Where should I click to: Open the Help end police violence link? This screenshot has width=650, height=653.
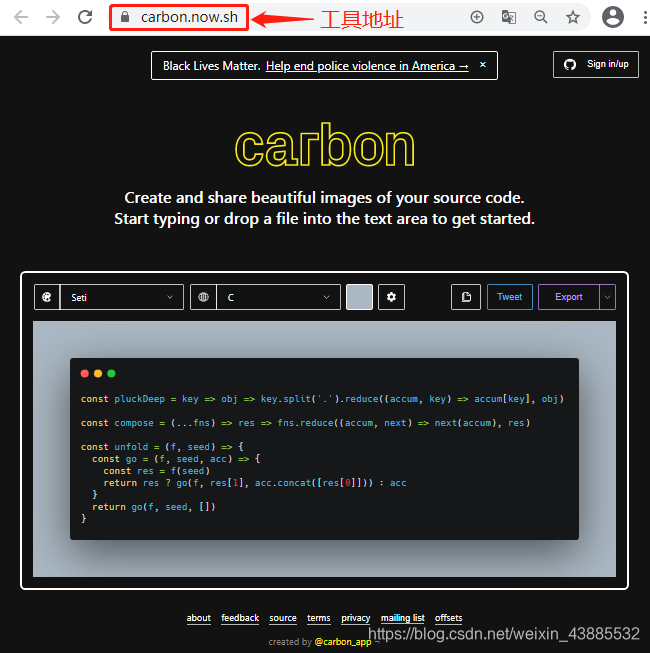367,66
